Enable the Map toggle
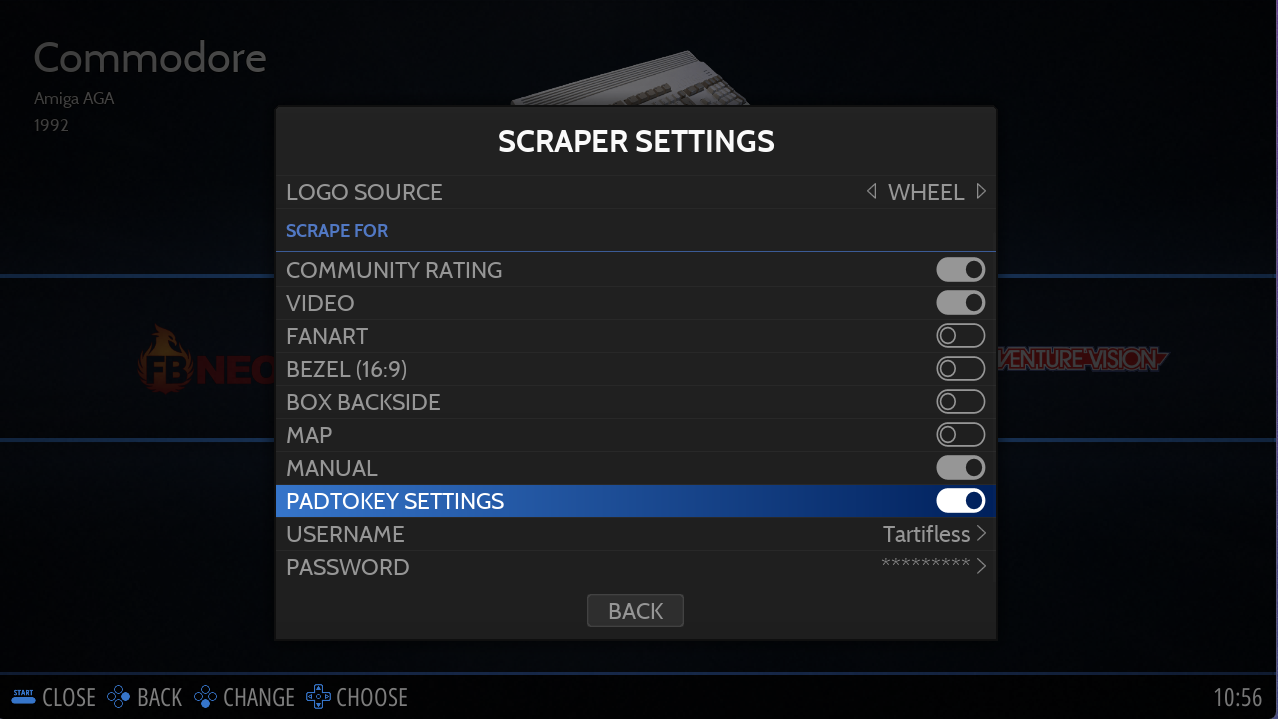The image size is (1278, 719). (960, 435)
